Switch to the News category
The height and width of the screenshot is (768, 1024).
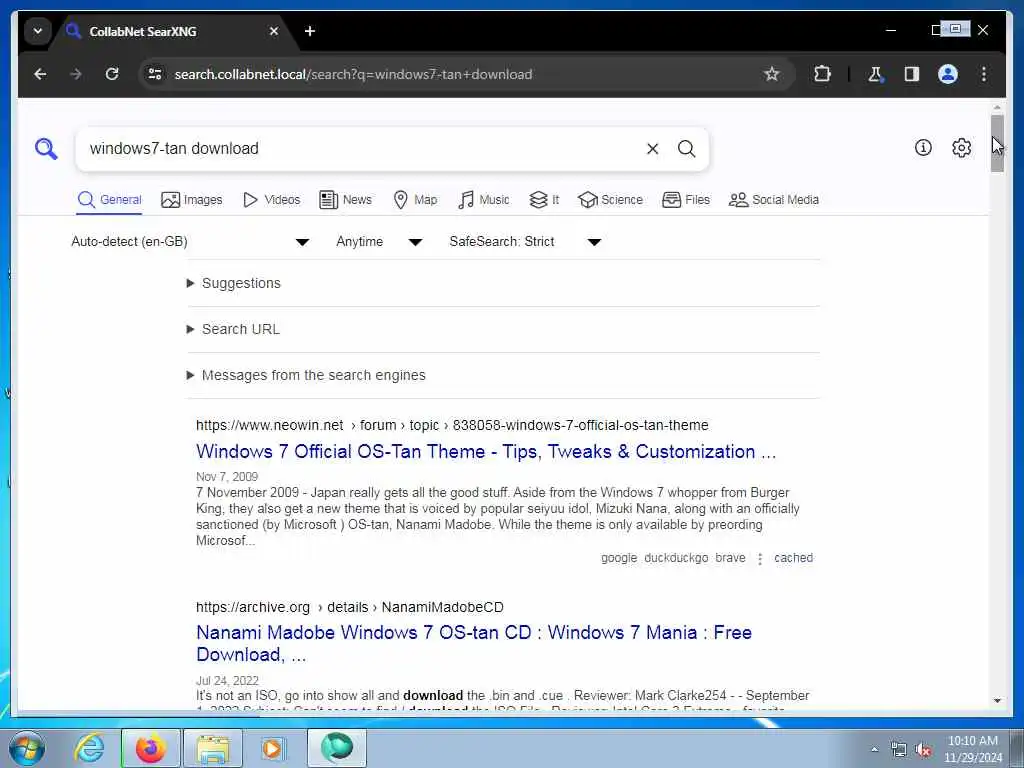point(345,200)
